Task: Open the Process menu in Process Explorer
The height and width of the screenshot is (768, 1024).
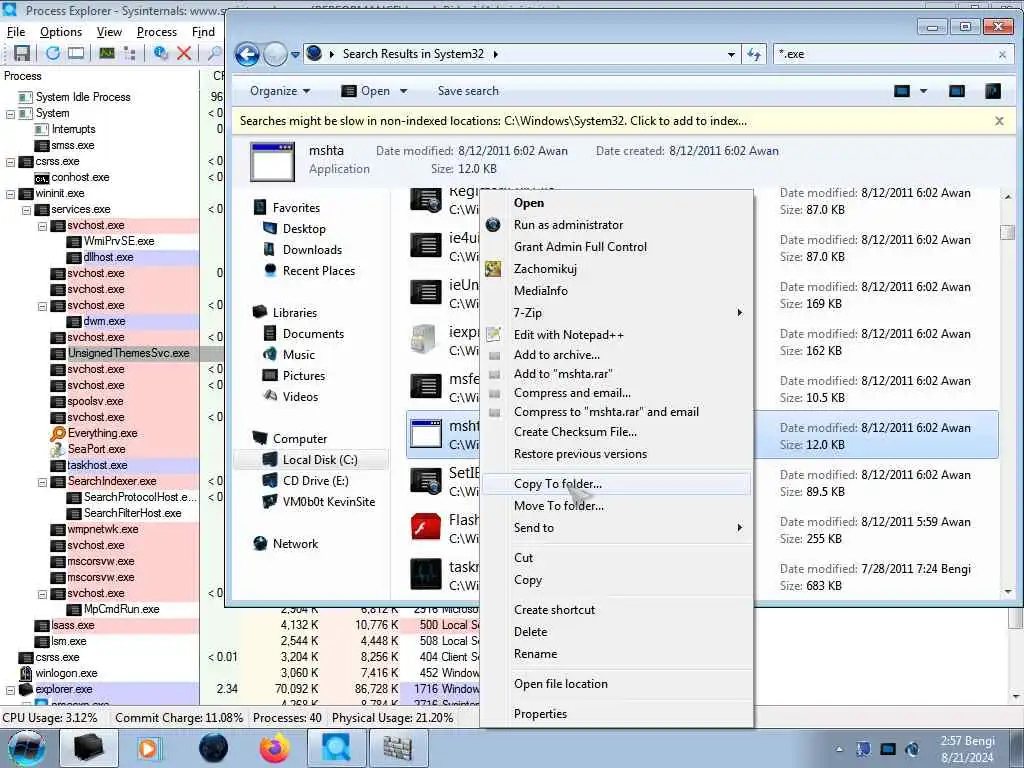Action: tap(157, 32)
